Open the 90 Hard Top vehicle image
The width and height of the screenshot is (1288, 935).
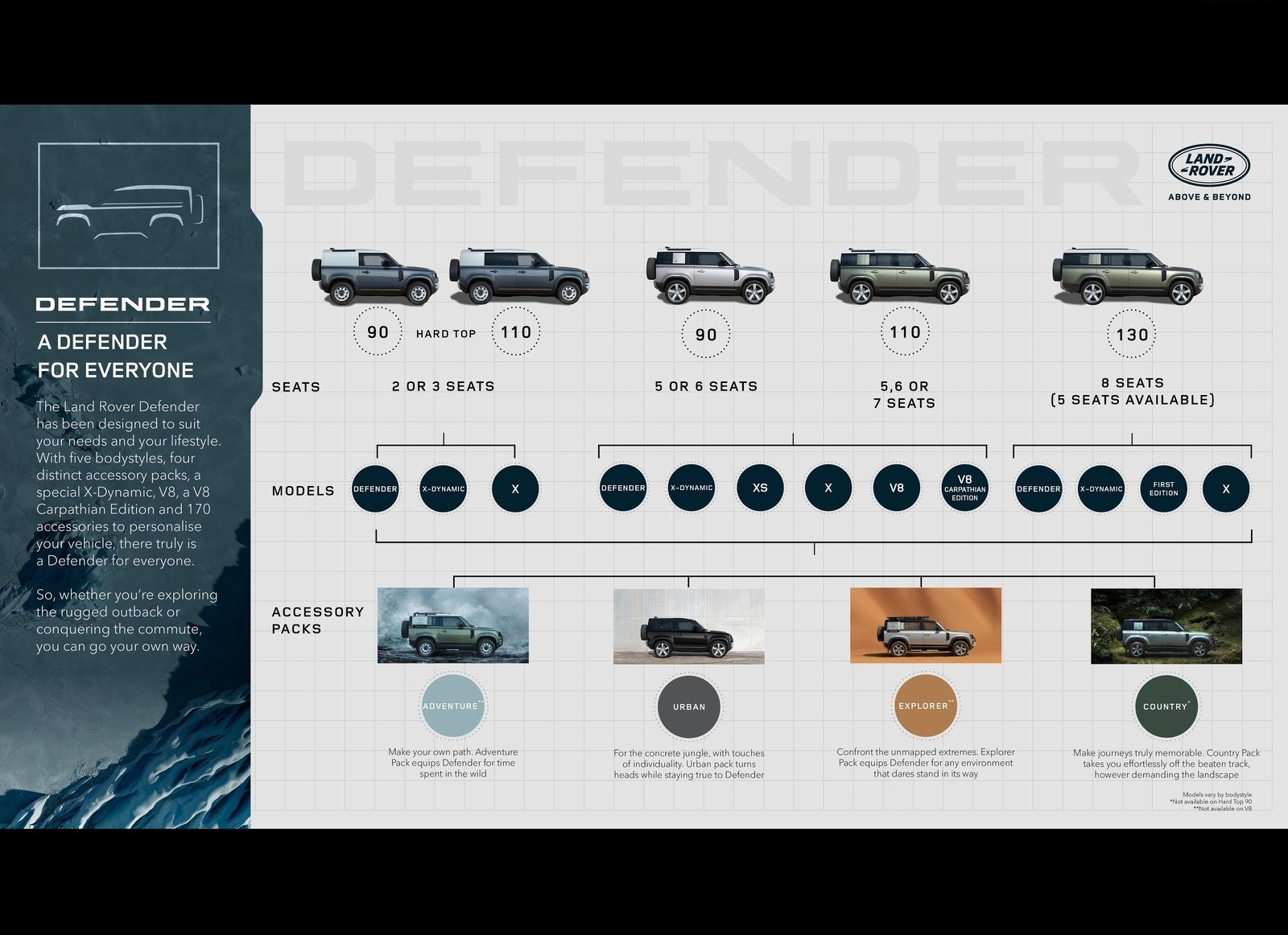coord(375,276)
